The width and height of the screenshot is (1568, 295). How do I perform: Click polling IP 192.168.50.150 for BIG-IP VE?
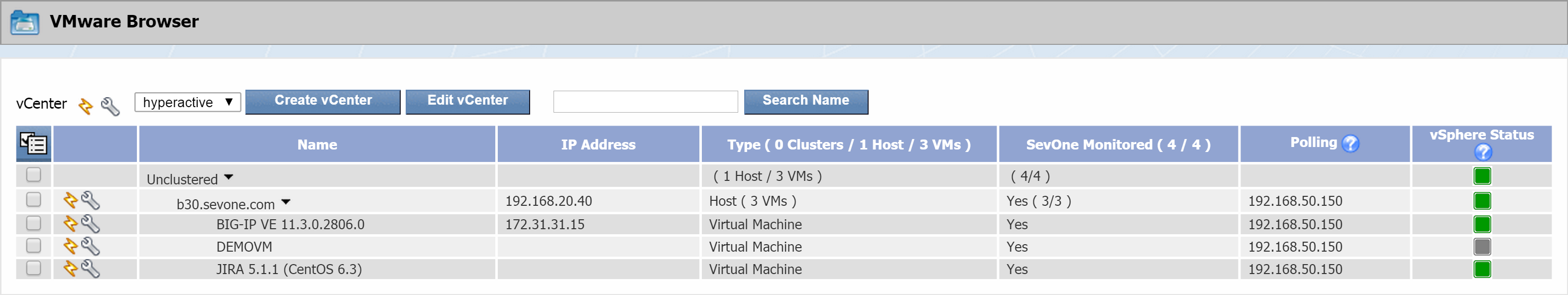coord(1295,225)
